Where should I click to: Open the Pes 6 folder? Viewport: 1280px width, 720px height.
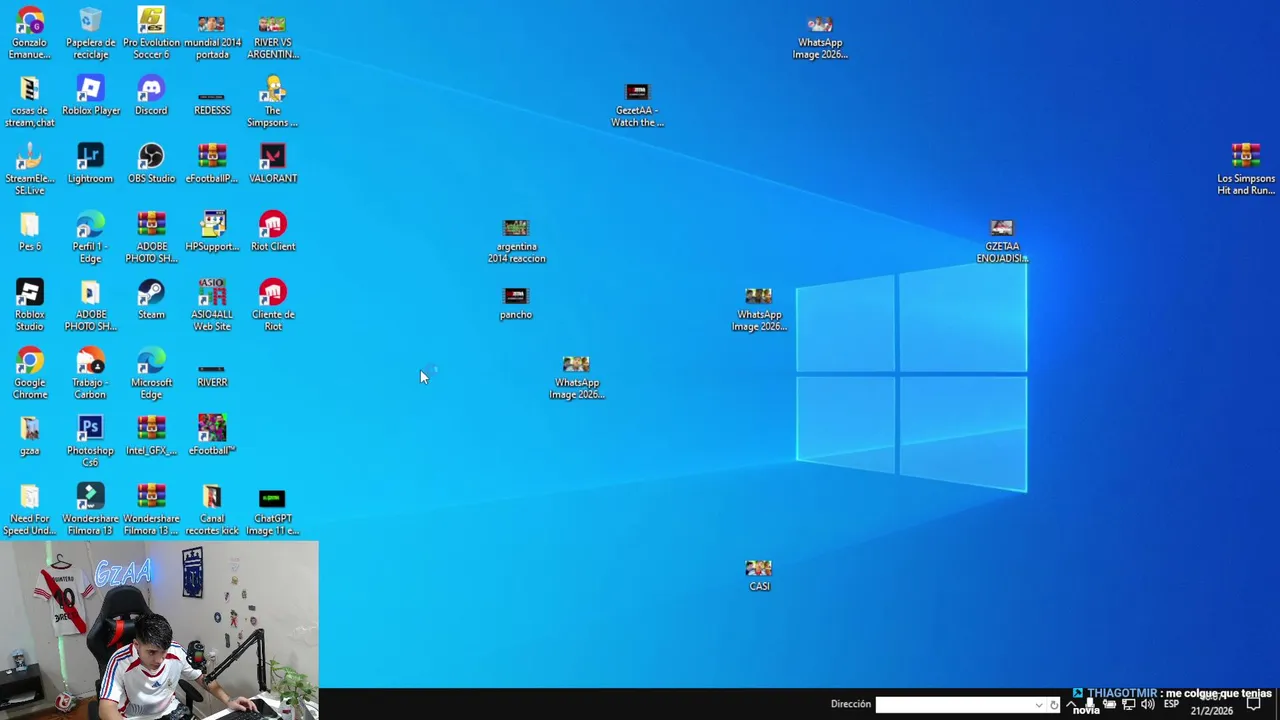click(30, 231)
